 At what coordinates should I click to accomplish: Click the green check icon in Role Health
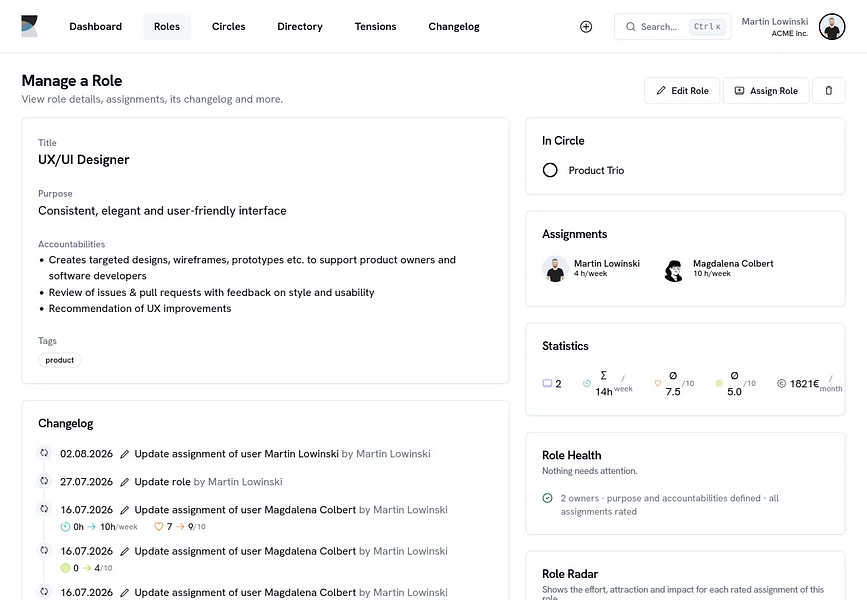tap(547, 498)
